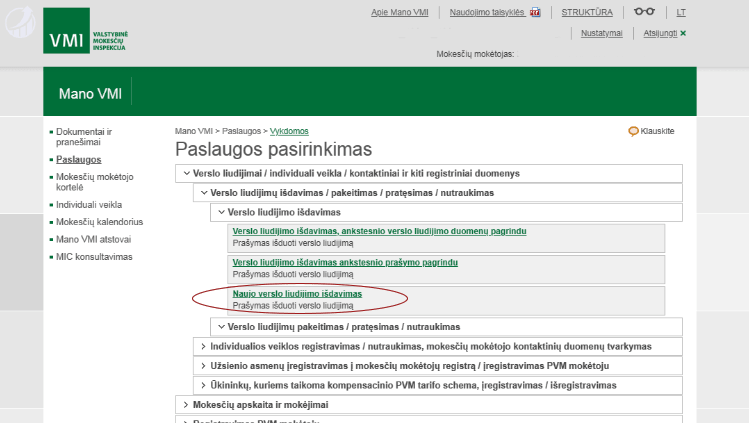Open Naujo verslo liudijimo išdavimas link
This screenshot has height=423, width=749.
(x=297, y=294)
